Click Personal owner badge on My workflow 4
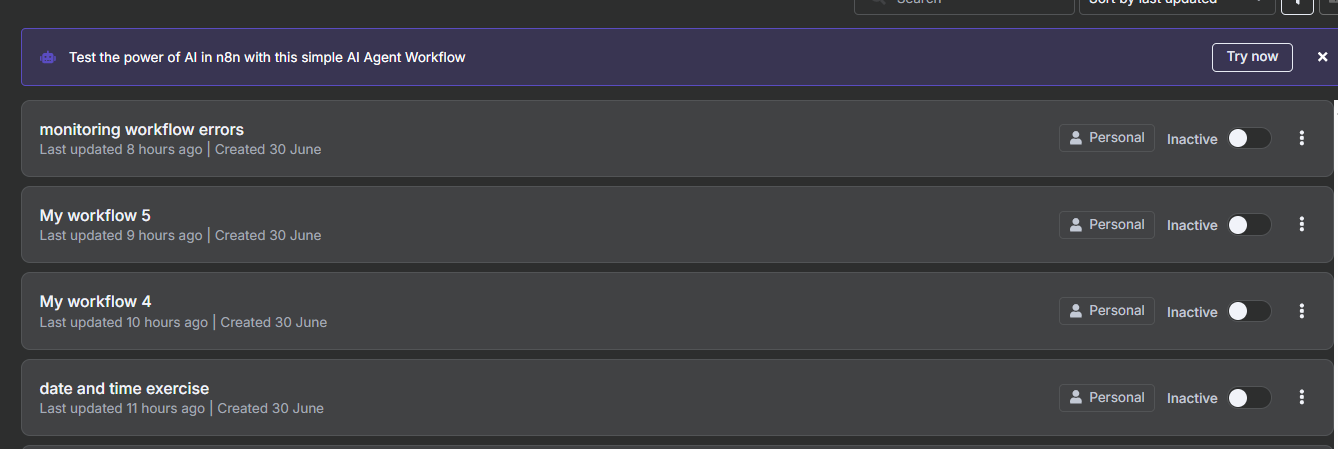Image resolution: width=1338 pixels, height=449 pixels. pyautogui.click(x=1107, y=311)
